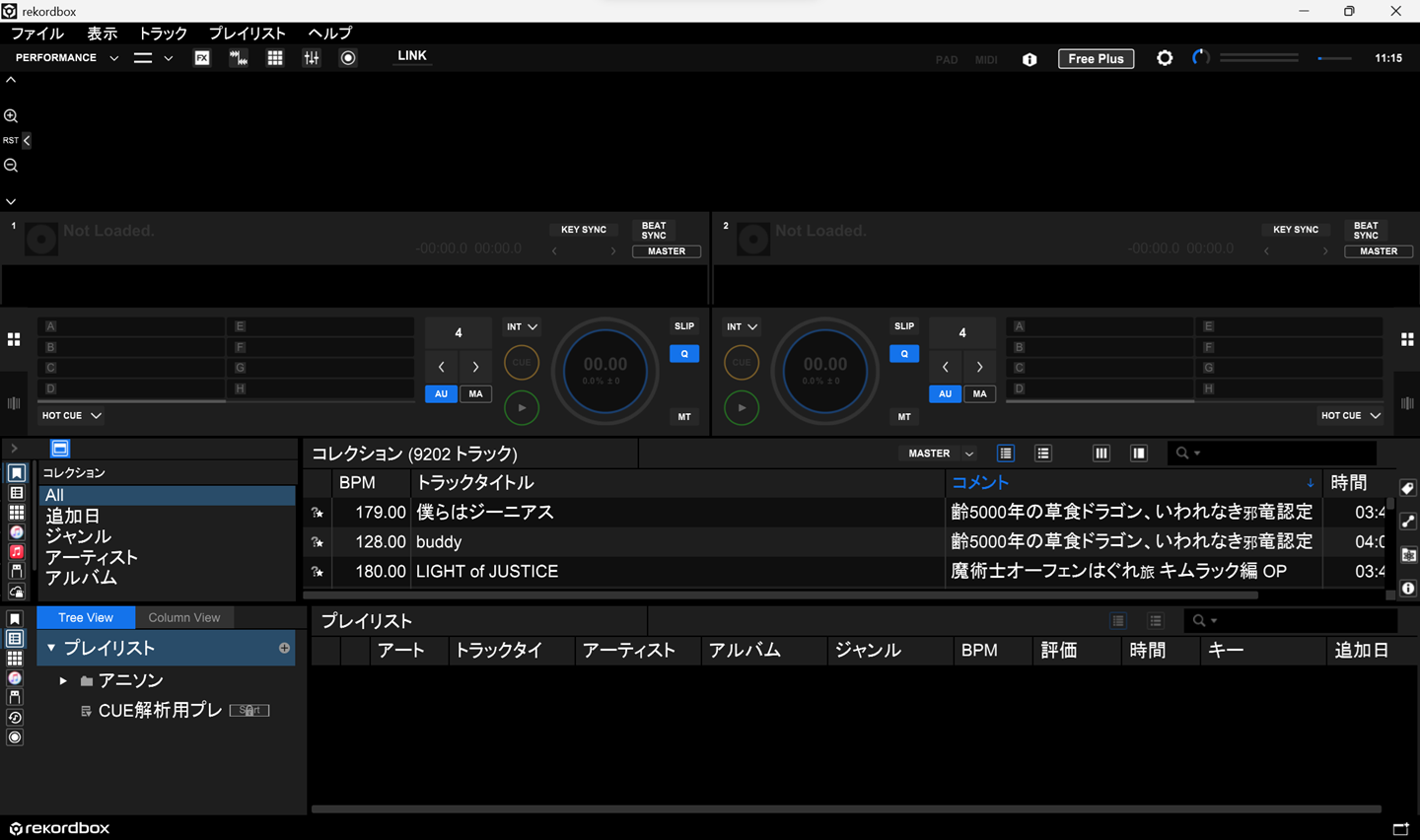Open deck 1 INT dropdown
This screenshot has width=1420, height=840.
[522, 326]
